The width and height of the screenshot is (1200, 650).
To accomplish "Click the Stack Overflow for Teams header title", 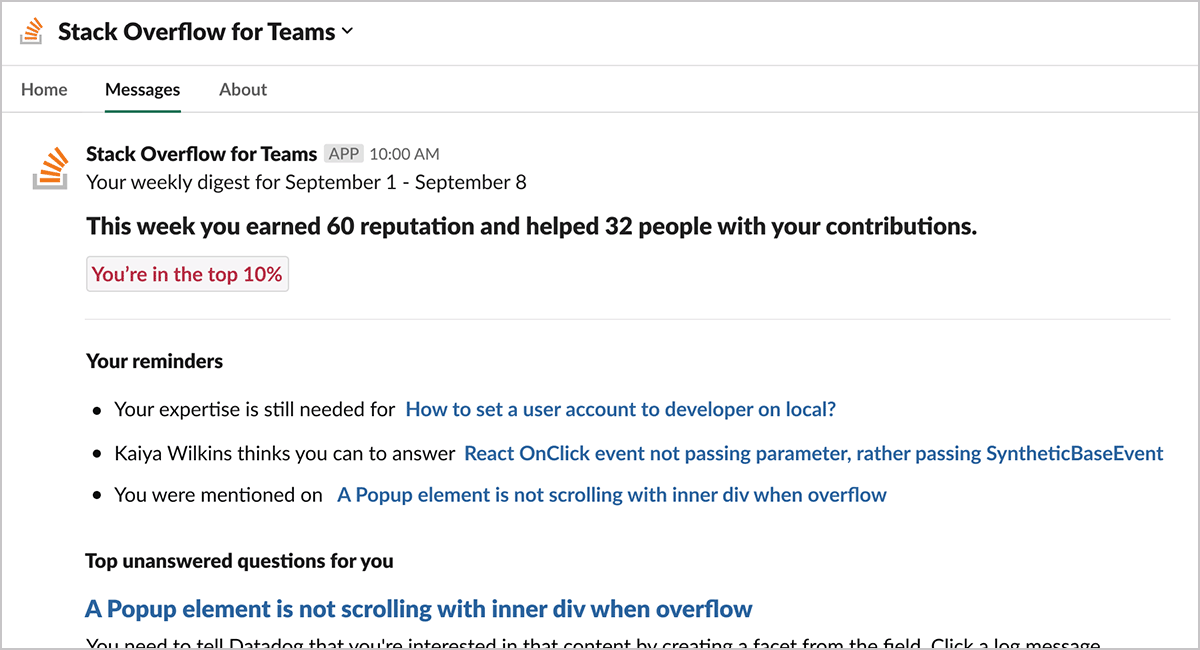I will (196, 32).
